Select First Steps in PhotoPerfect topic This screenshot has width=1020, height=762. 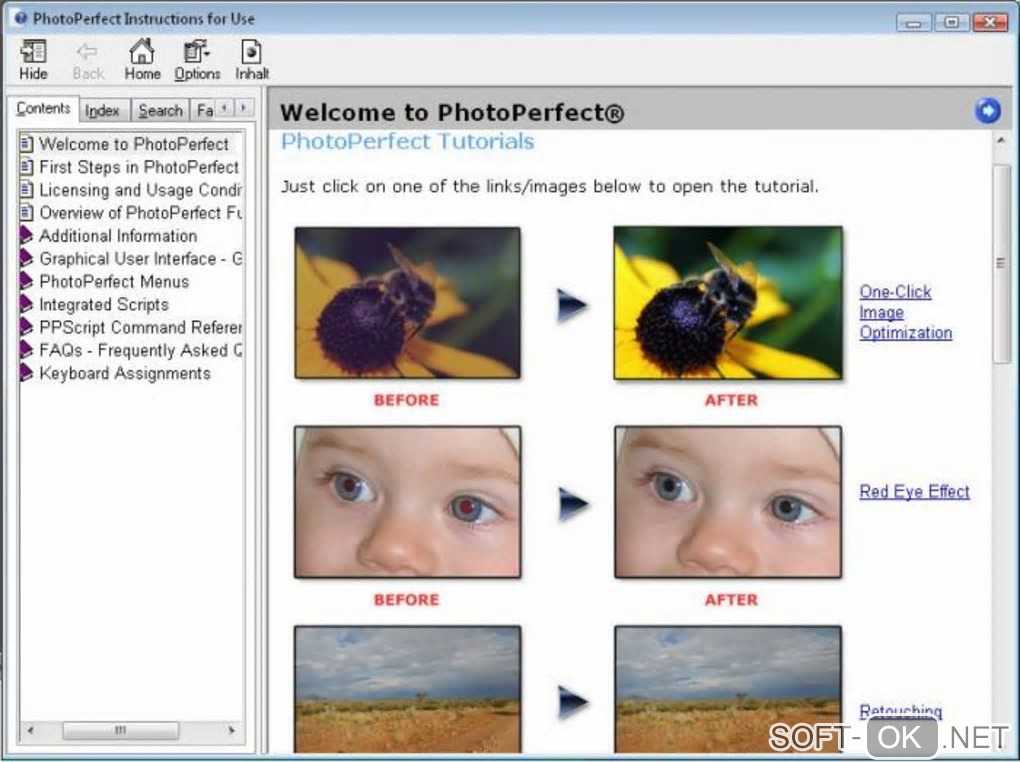[x=139, y=167]
